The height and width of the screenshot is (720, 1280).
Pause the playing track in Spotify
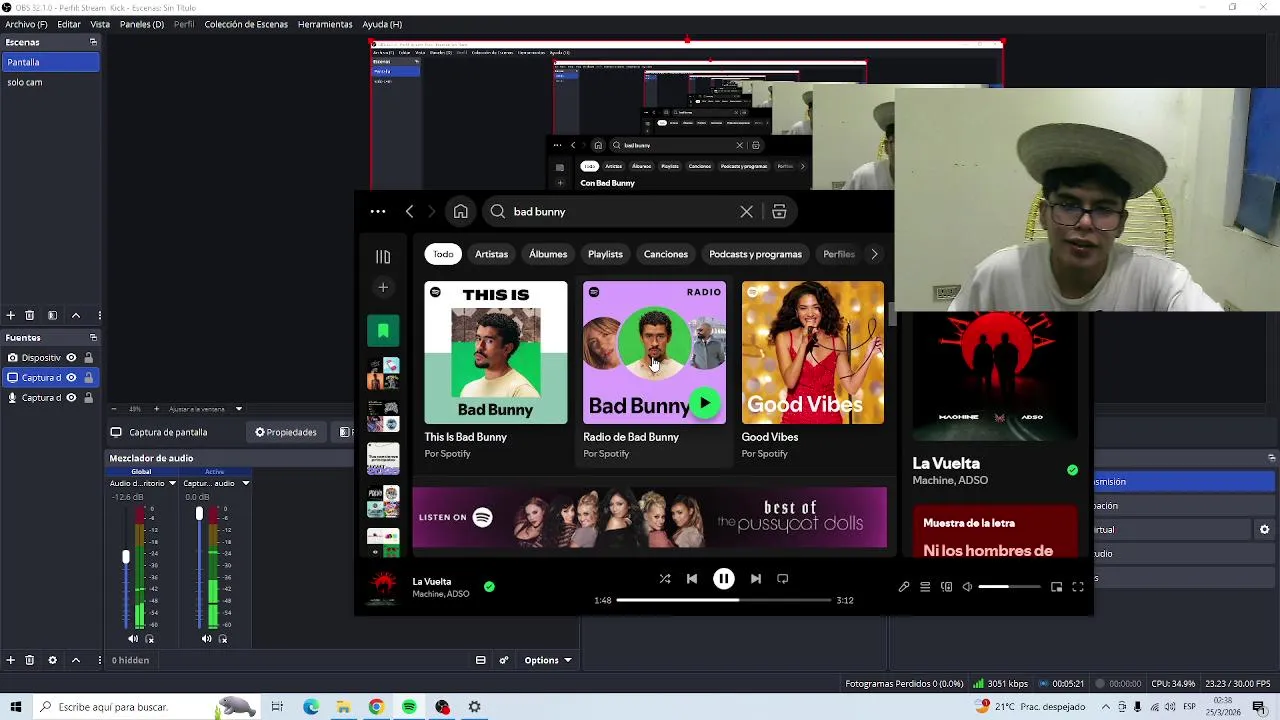click(x=723, y=579)
